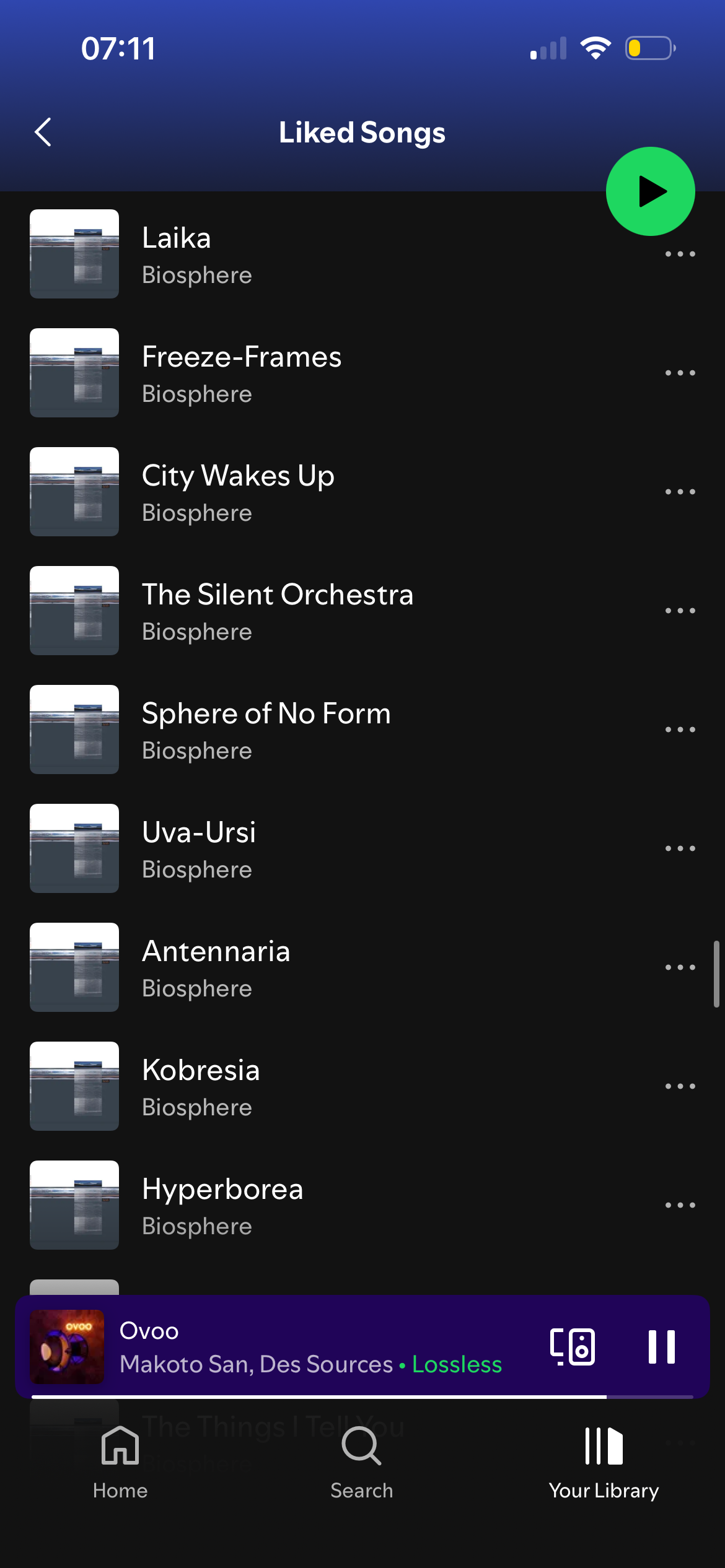Image resolution: width=725 pixels, height=1568 pixels.
Task: Open more options for Laika
Action: [x=680, y=254]
